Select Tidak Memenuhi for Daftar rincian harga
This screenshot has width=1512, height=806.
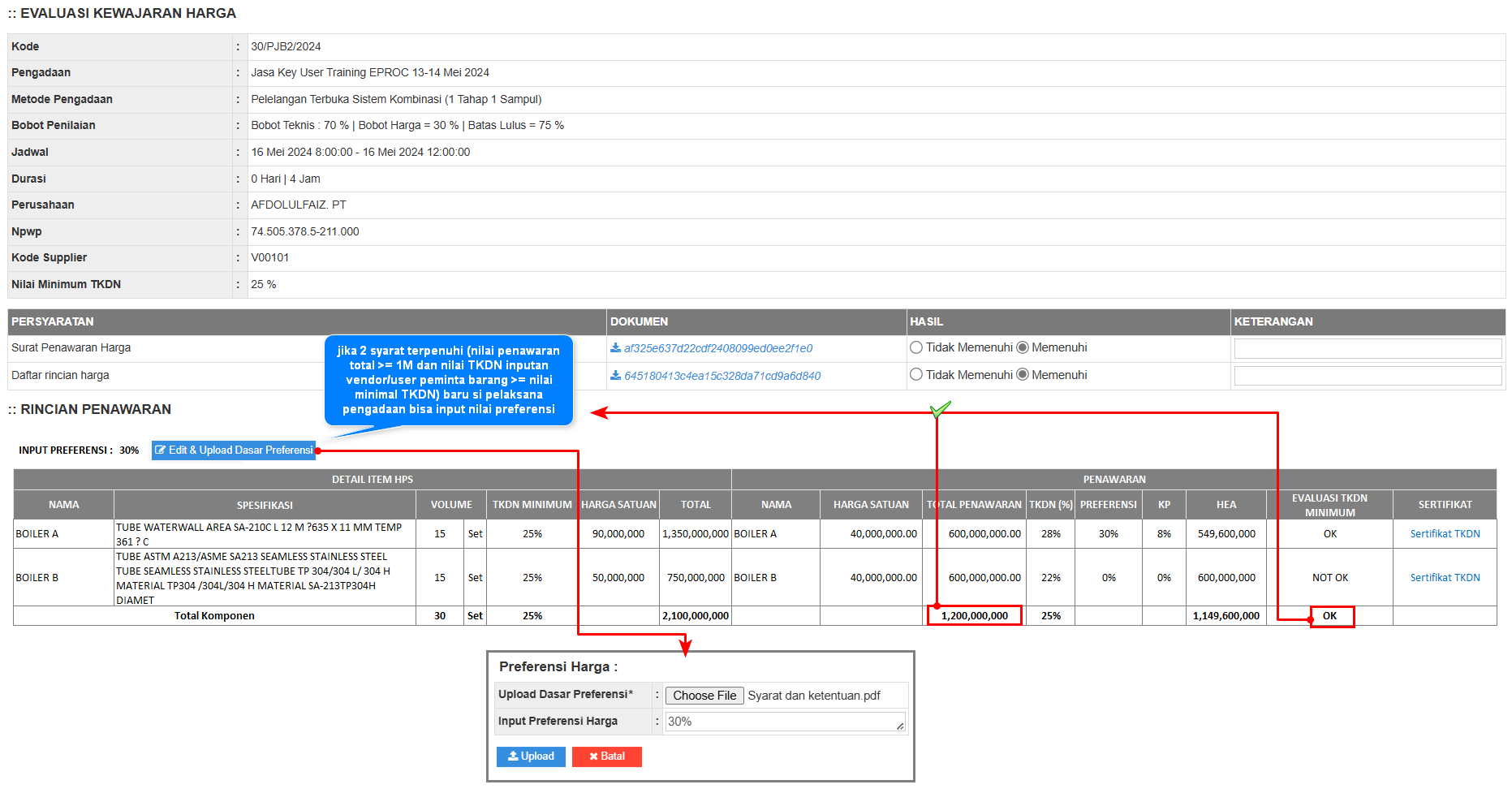(x=916, y=375)
